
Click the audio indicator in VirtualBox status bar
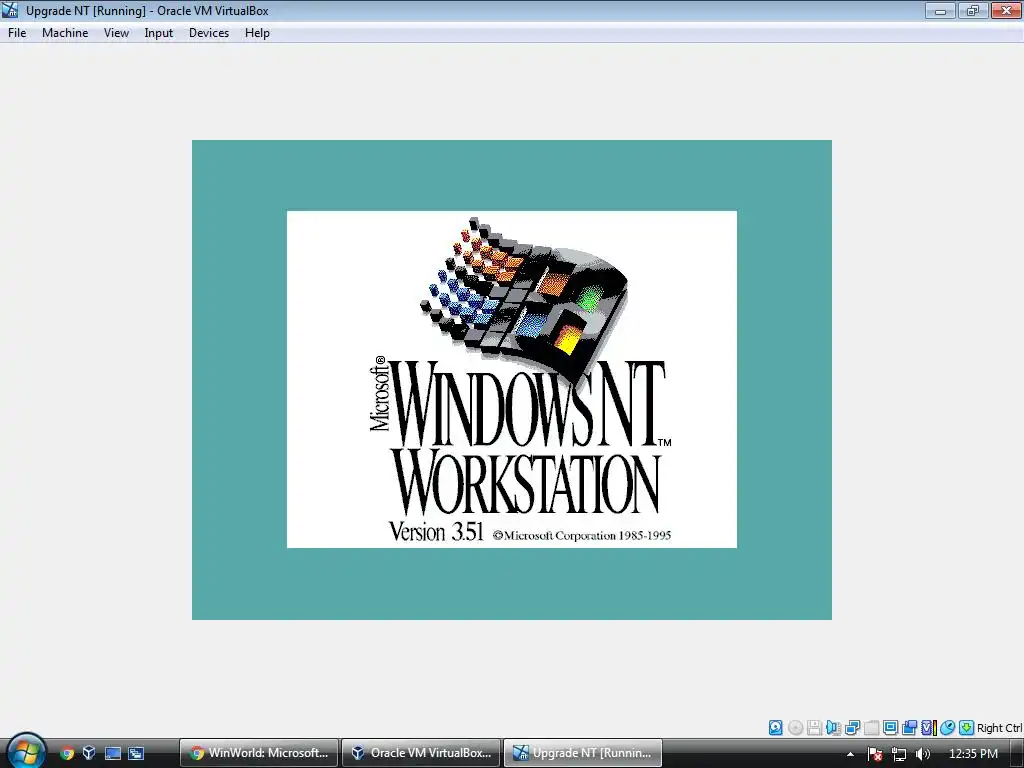[833, 728]
